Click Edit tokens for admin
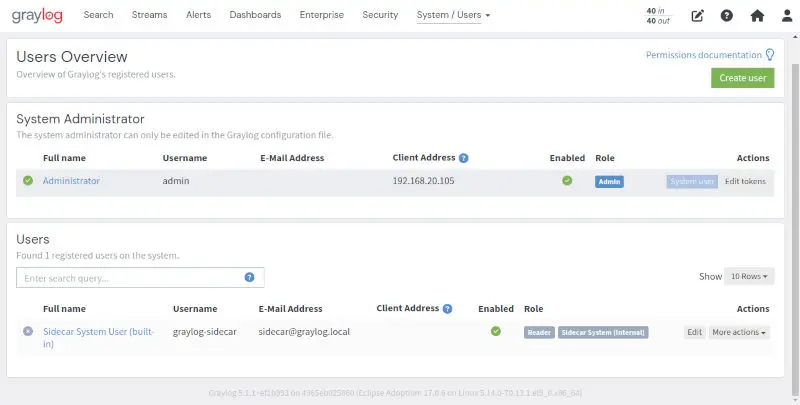Viewport: 800px width, 405px height. pos(745,181)
